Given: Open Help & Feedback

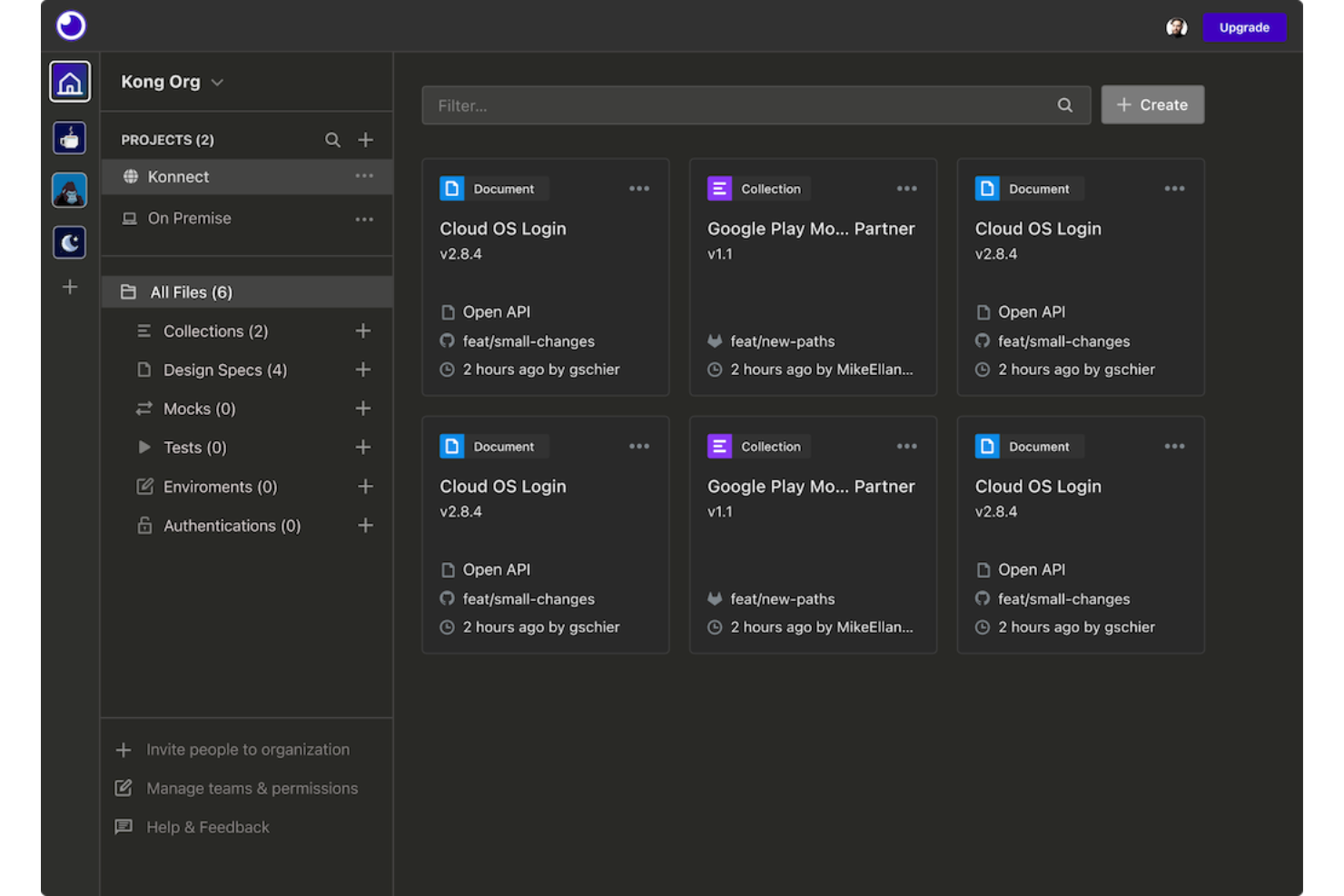Looking at the screenshot, I should (193, 828).
